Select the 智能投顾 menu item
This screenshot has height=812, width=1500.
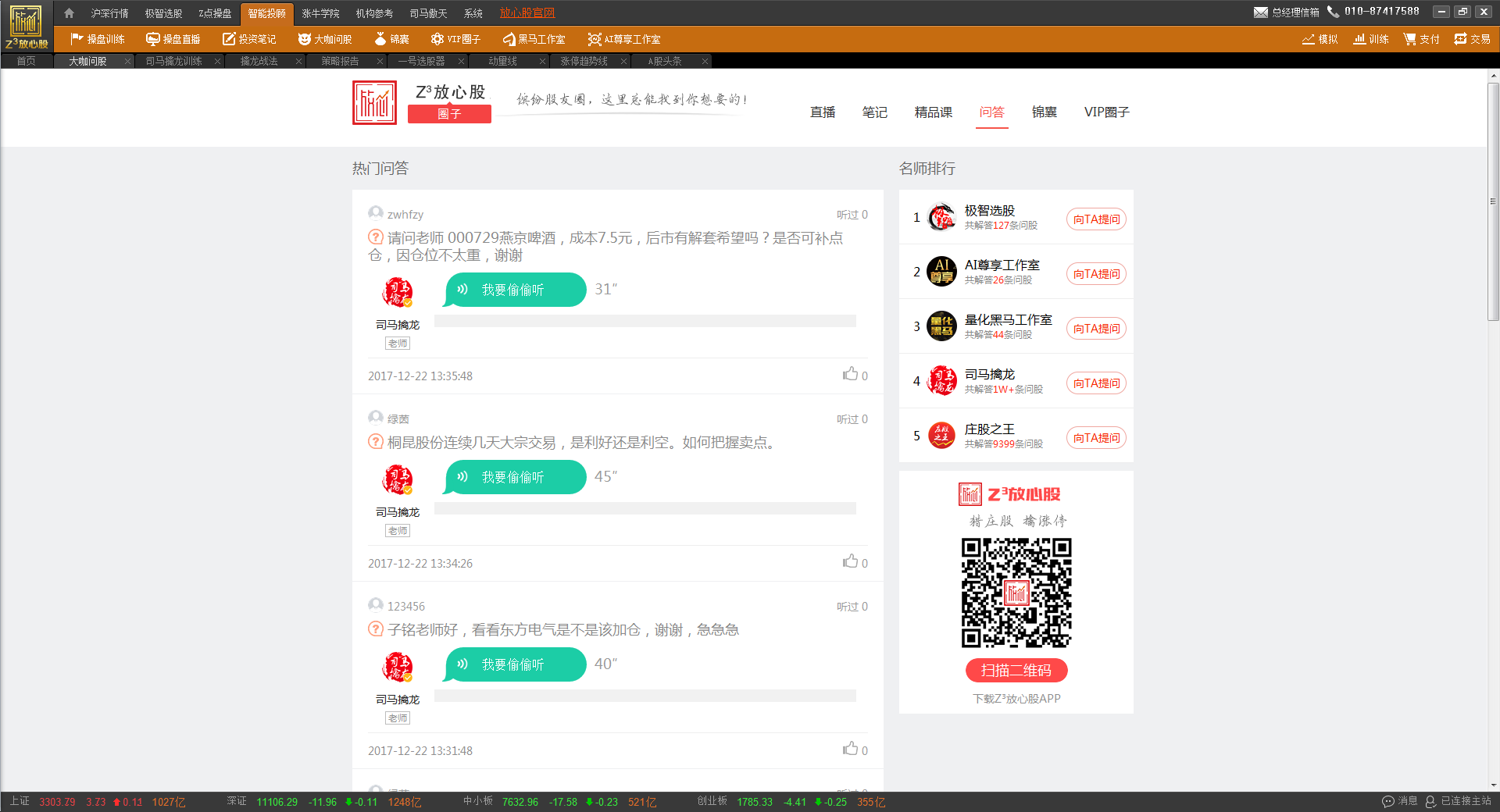(x=266, y=13)
